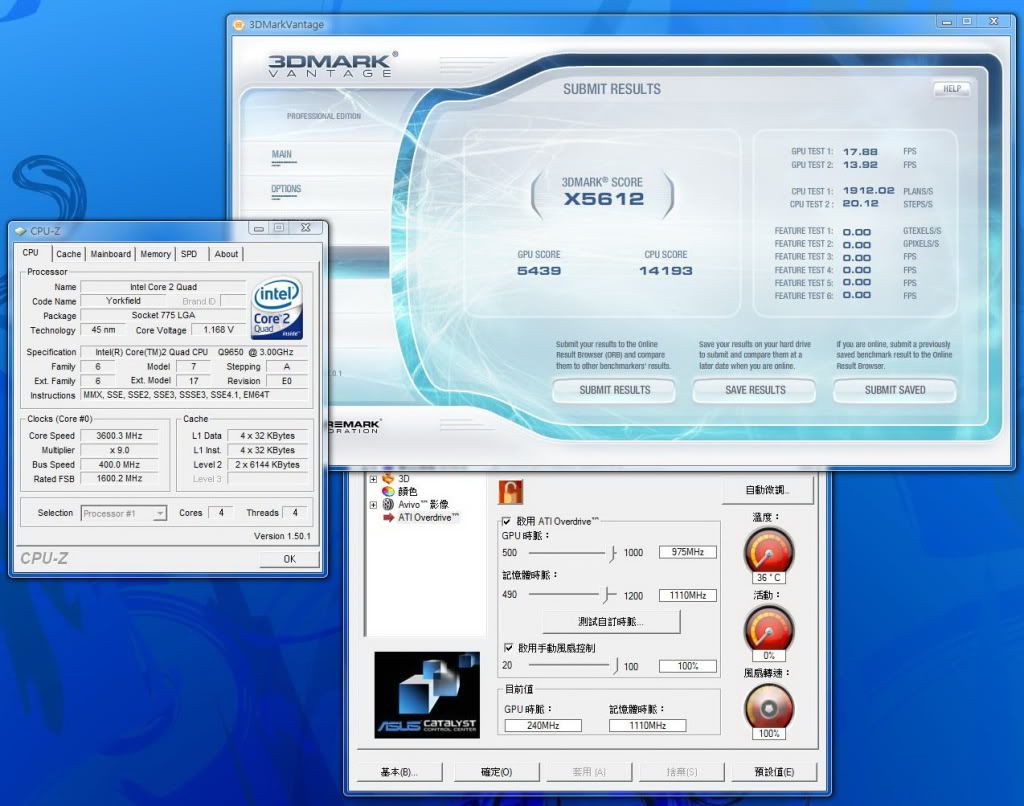Click Bus Speed value 400.0 MHz
The height and width of the screenshot is (806, 1024).
(x=119, y=464)
